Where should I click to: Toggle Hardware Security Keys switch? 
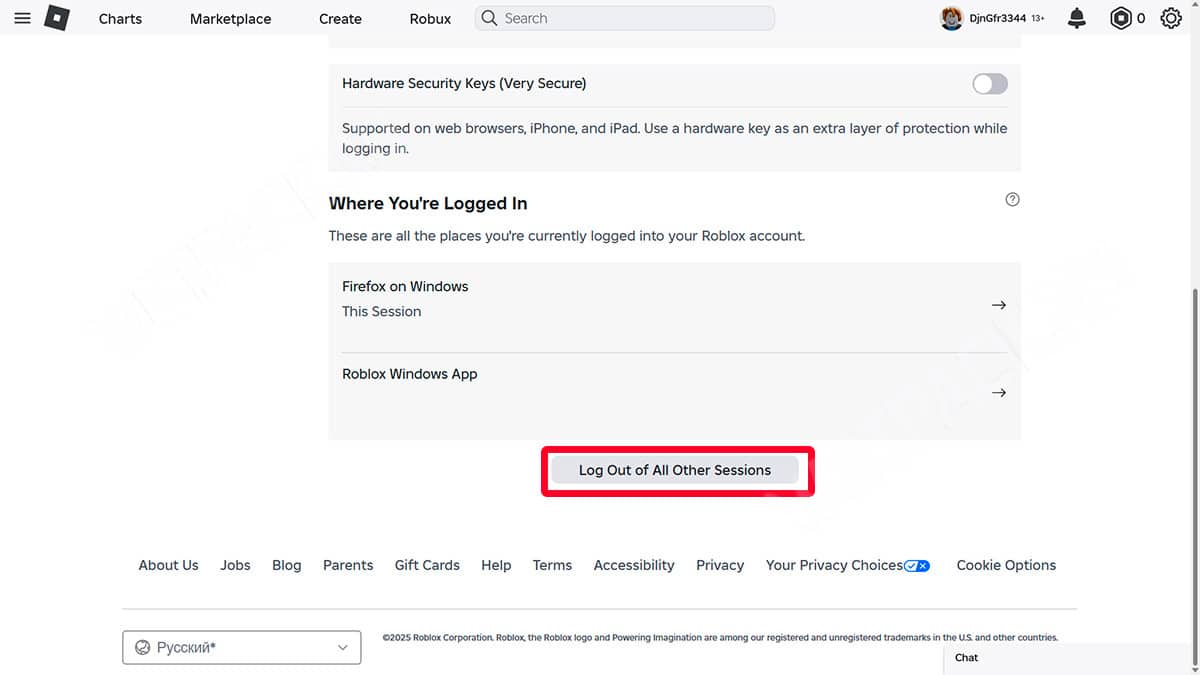tap(990, 84)
